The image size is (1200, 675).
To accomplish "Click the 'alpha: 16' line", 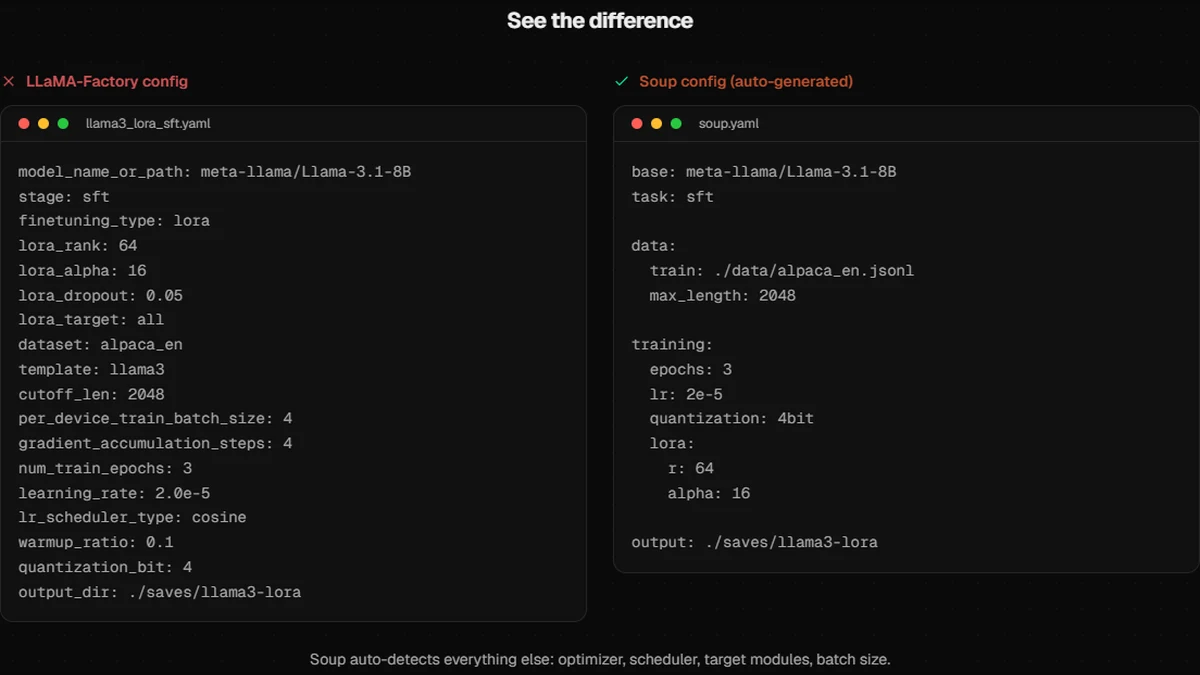I will point(709,493).
